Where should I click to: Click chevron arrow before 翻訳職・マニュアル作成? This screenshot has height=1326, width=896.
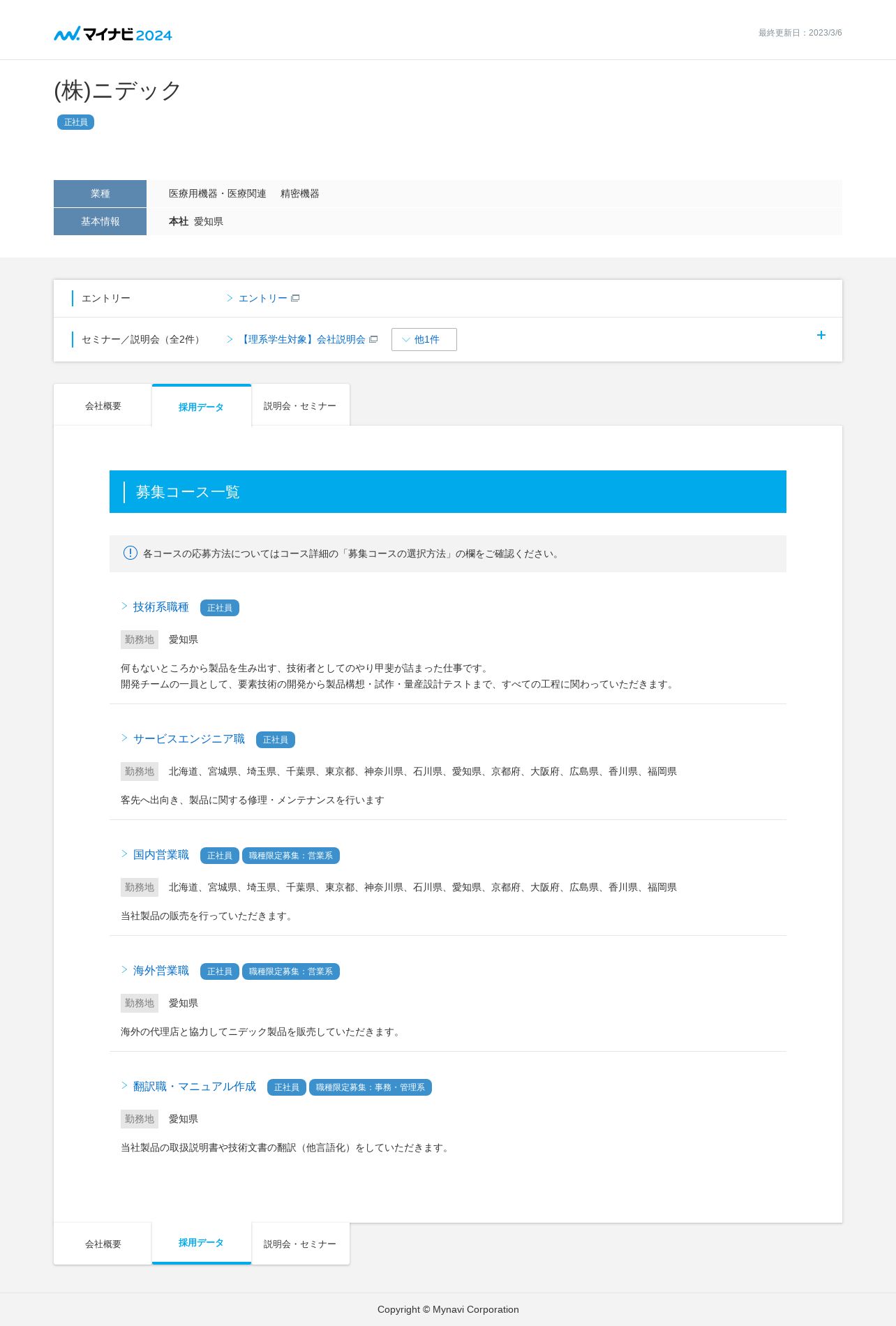[124, 1085]
